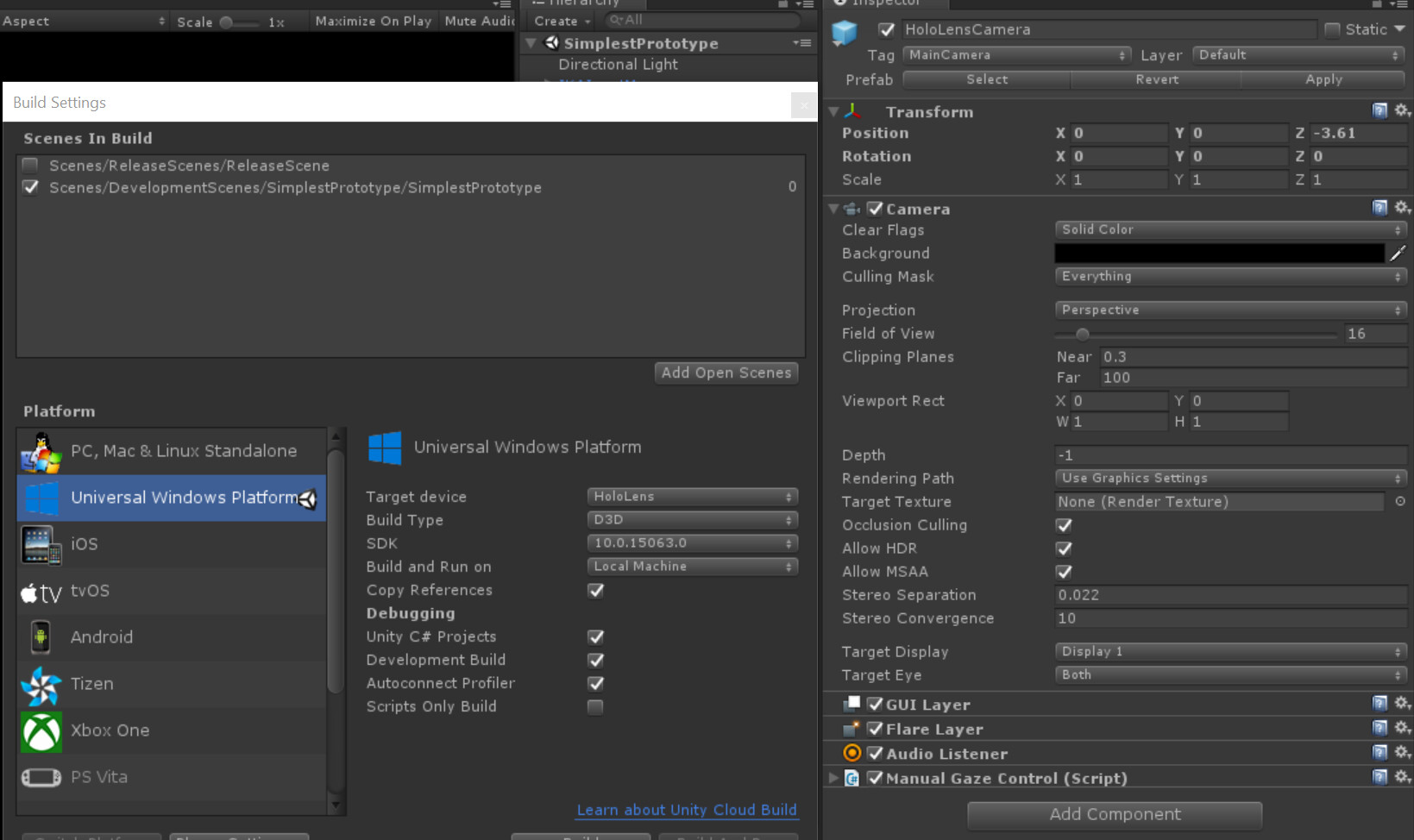Select the tvOS platform icon
This screenshot has width=1414, height=840.
[x=41, y=592]
